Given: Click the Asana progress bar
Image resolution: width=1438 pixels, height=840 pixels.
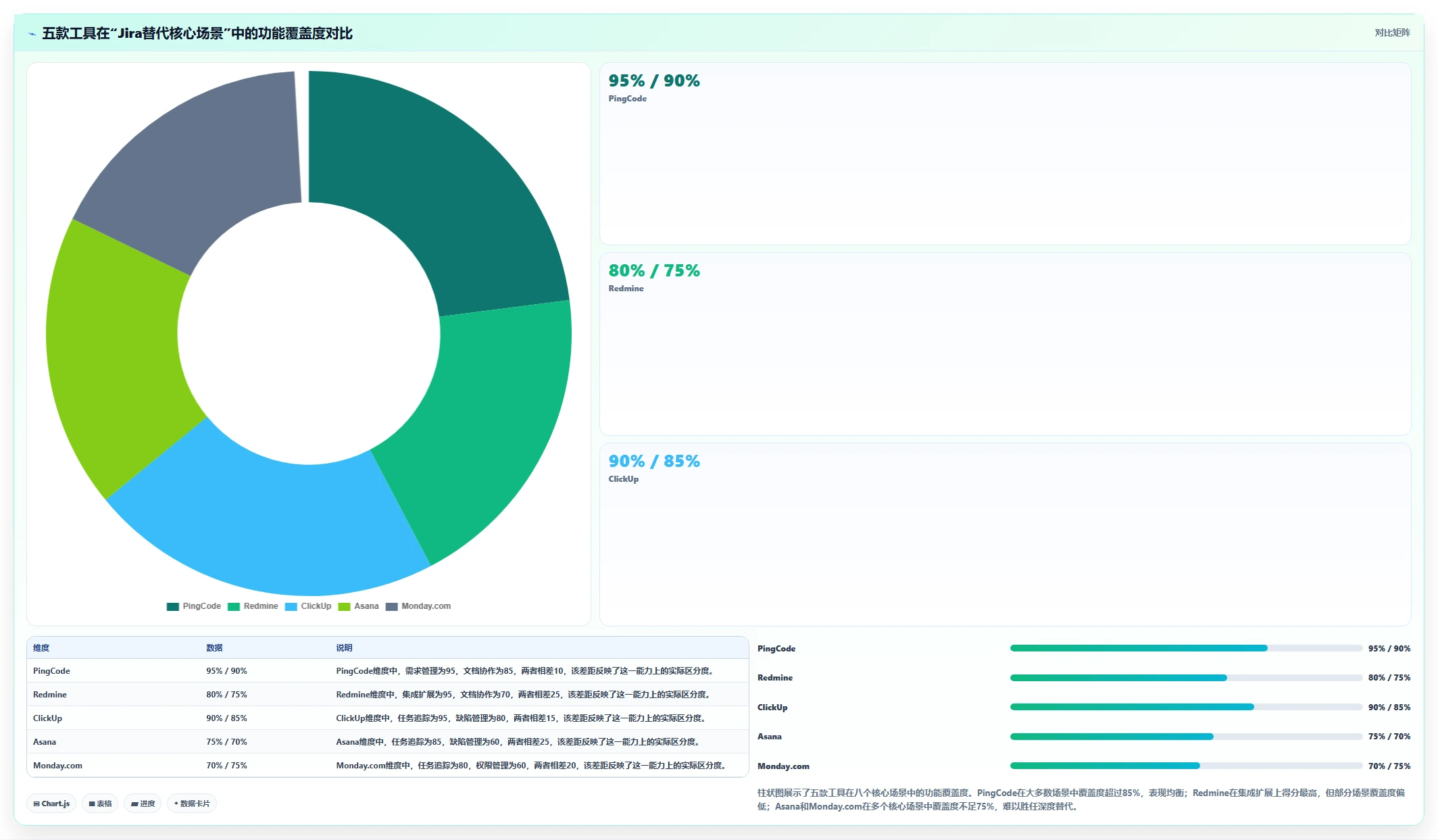Looking at the screenshot, I should [1186, 737].
